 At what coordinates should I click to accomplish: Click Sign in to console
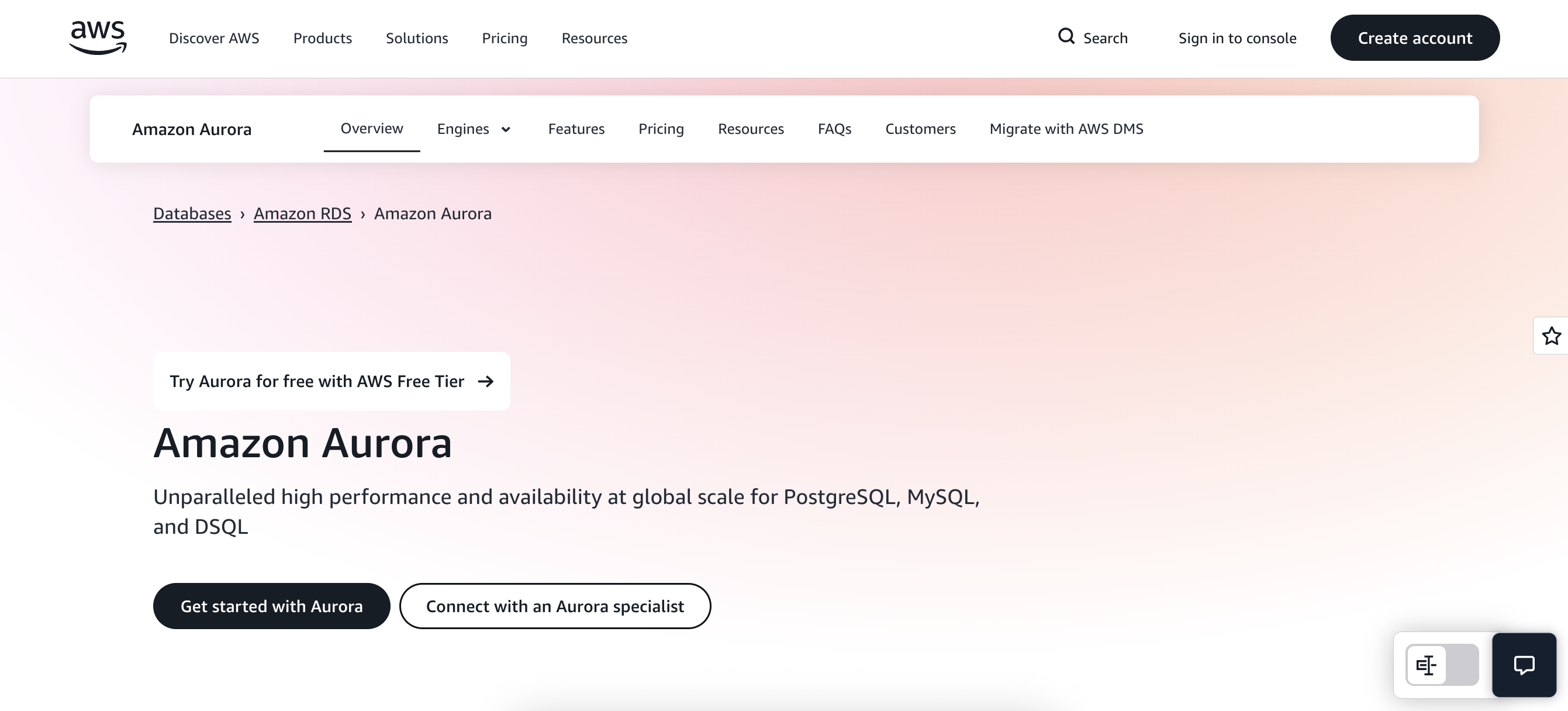pos(1237,38)
